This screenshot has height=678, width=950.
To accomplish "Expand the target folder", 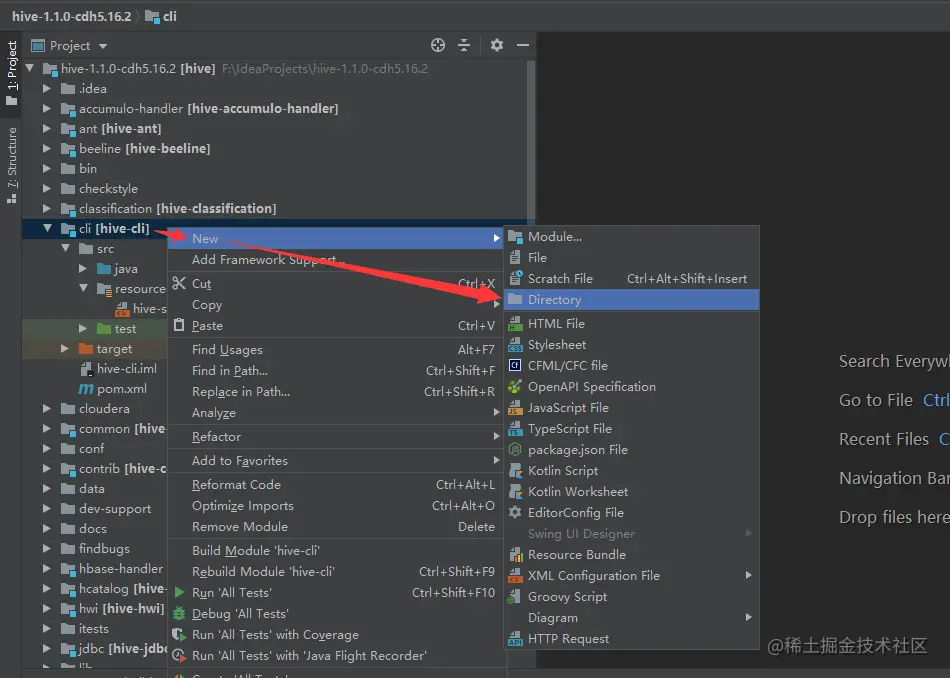I will click(x=65, y=348).
